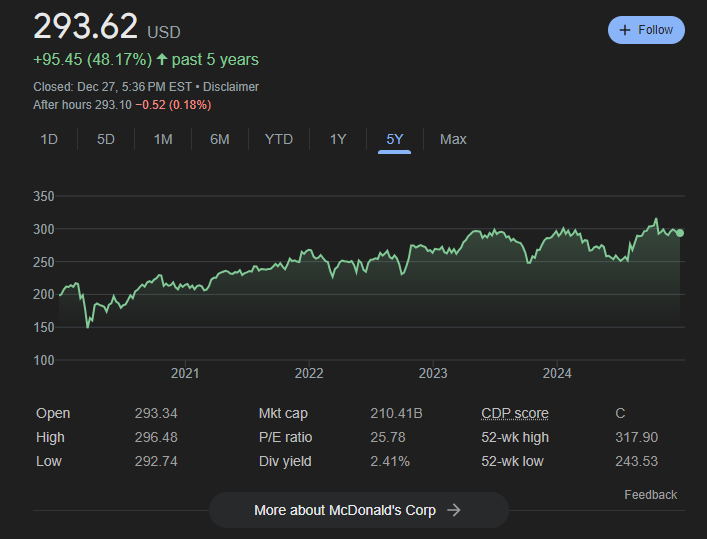Select the 5D time range tab

pyautogui.click(x=106, y=139)
